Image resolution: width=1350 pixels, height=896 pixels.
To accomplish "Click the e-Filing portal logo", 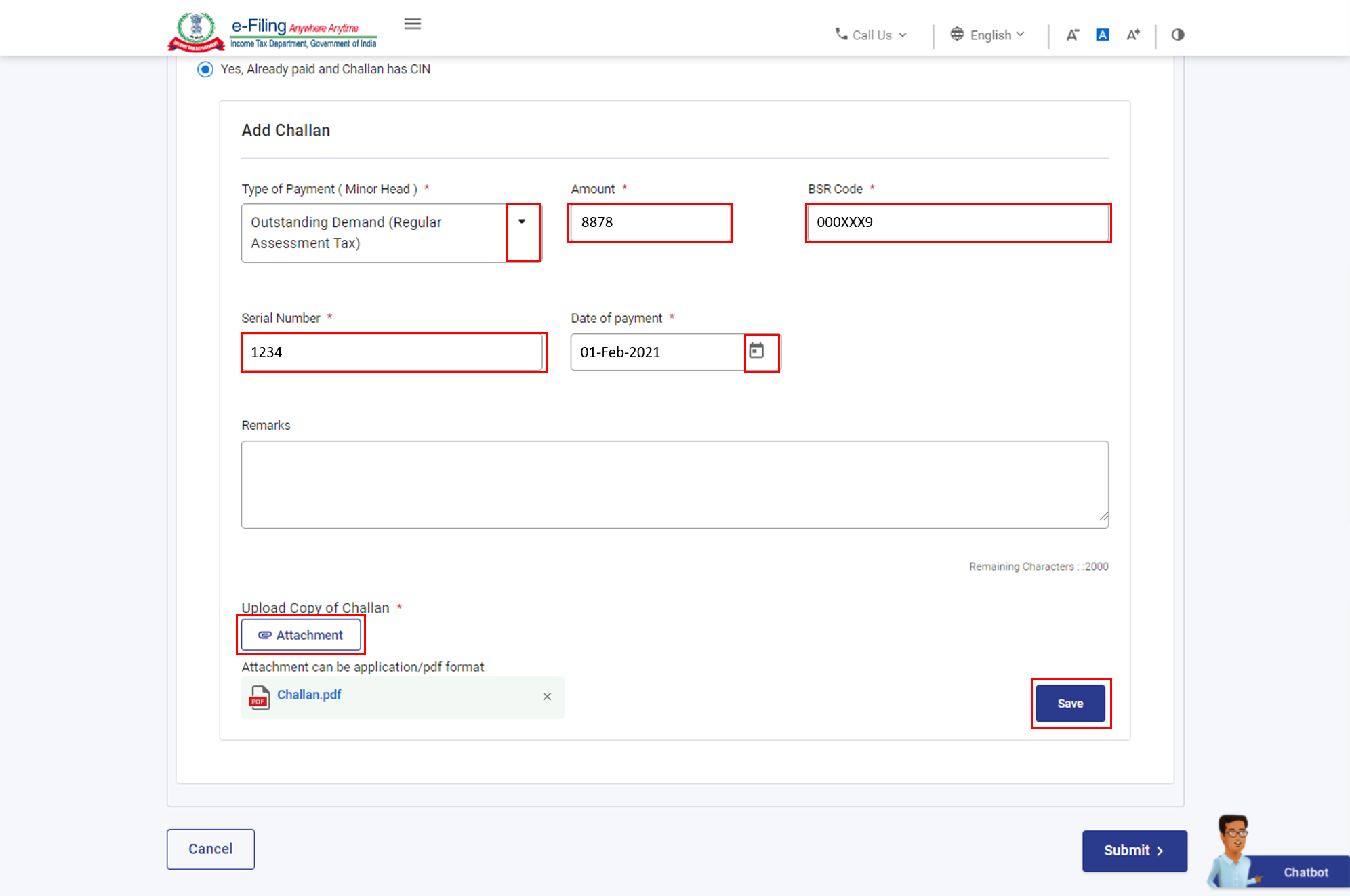I will pos(272,32).
